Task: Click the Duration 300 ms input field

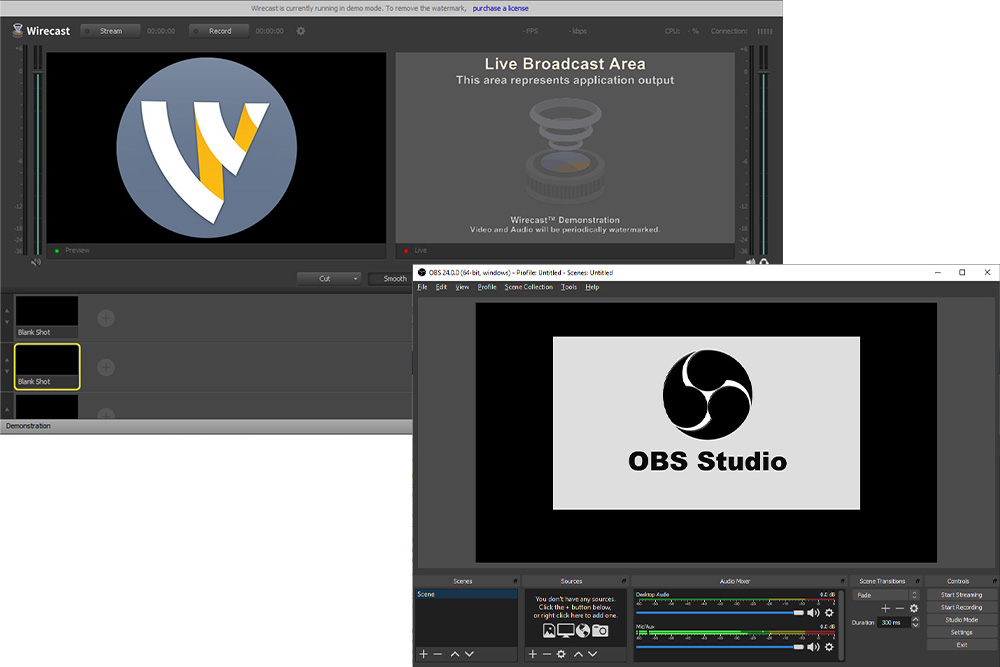Action: pyautogui.click(x=893, y=622)
